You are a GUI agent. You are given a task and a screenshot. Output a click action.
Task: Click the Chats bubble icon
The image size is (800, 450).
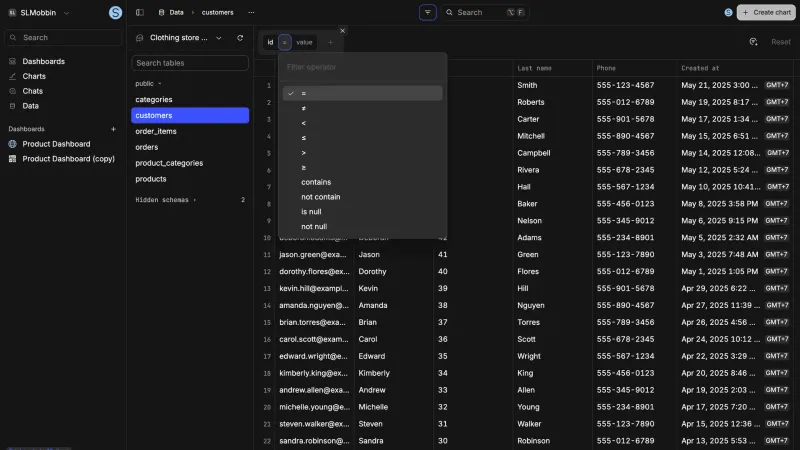coord(12,91)
